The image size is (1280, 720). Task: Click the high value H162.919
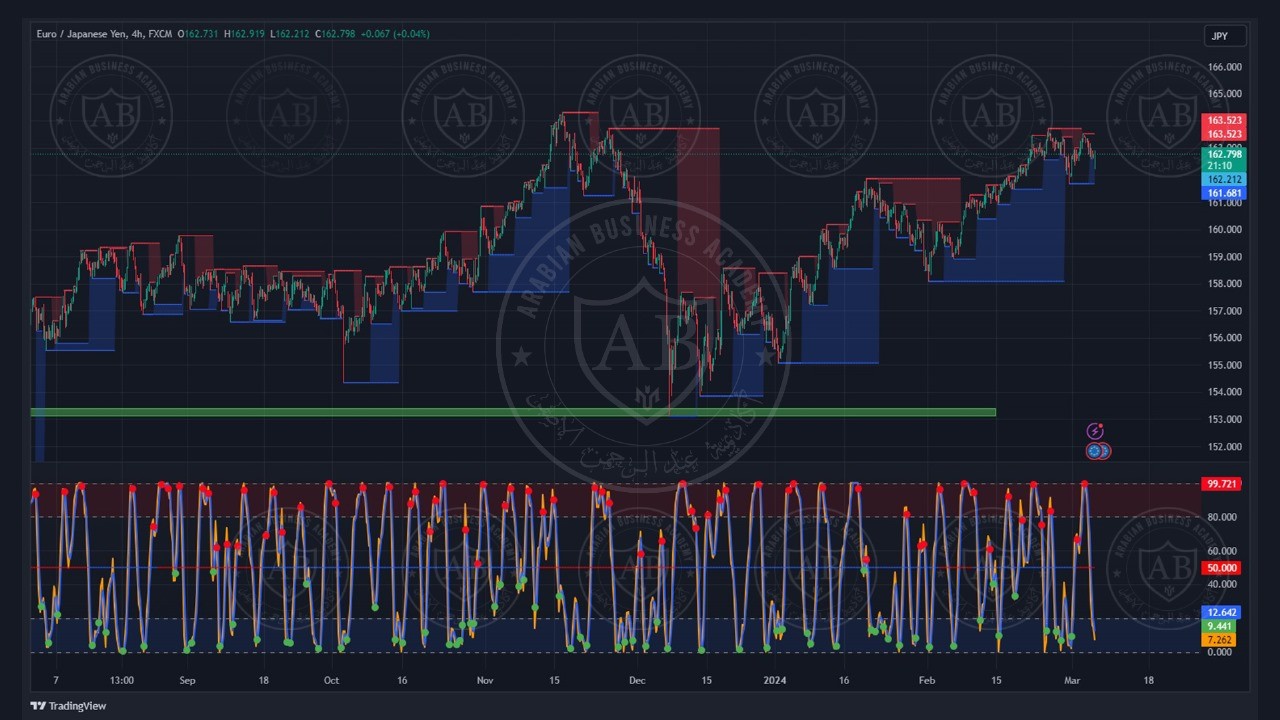245,34
